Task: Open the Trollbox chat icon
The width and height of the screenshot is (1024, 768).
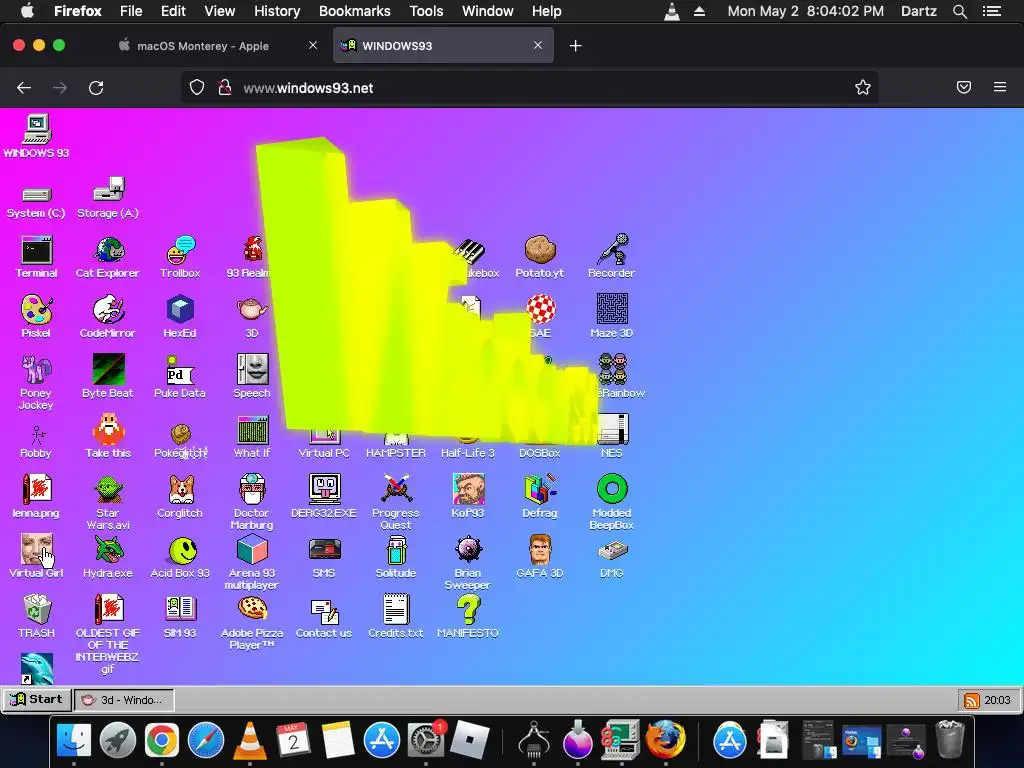Action: pyautogui.click(x=180, y=257)
